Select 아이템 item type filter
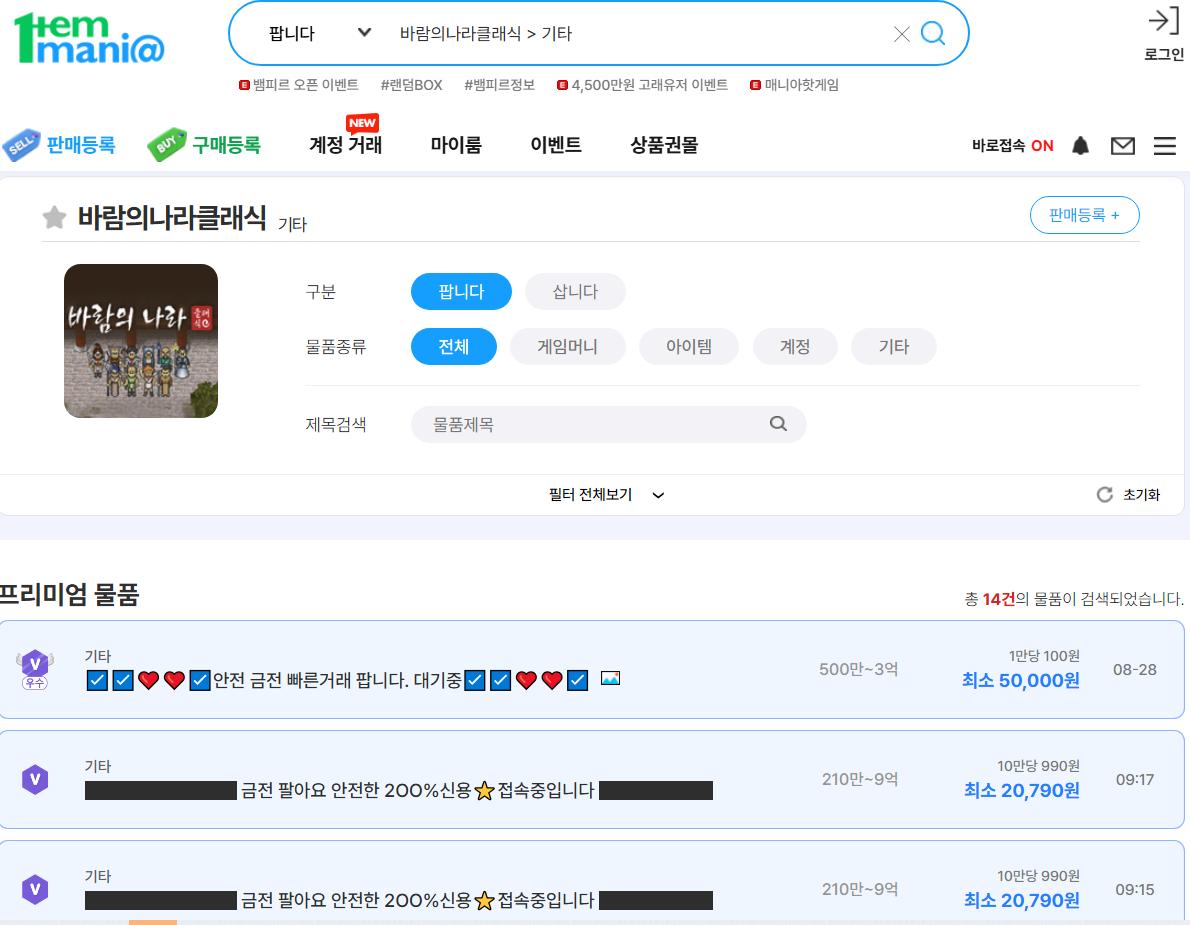Image resolution: width=1190 pixels, height=925 pixels. [x=688, y=347]
